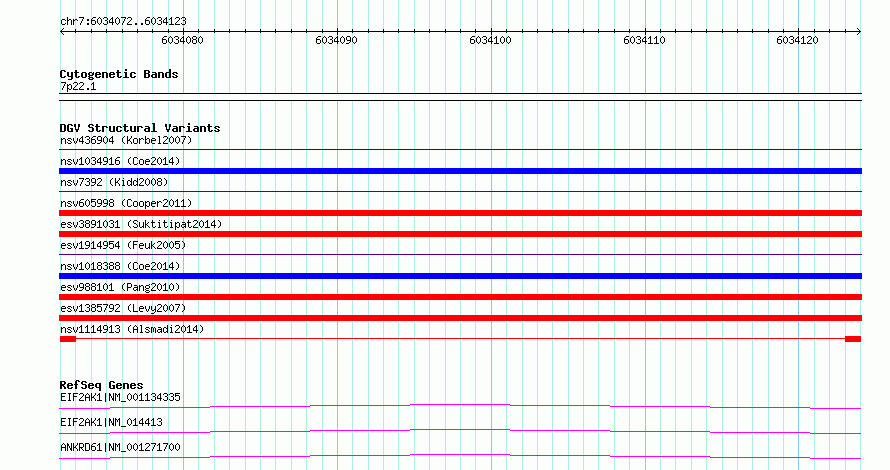Click left arrow end of ruler

62,32
